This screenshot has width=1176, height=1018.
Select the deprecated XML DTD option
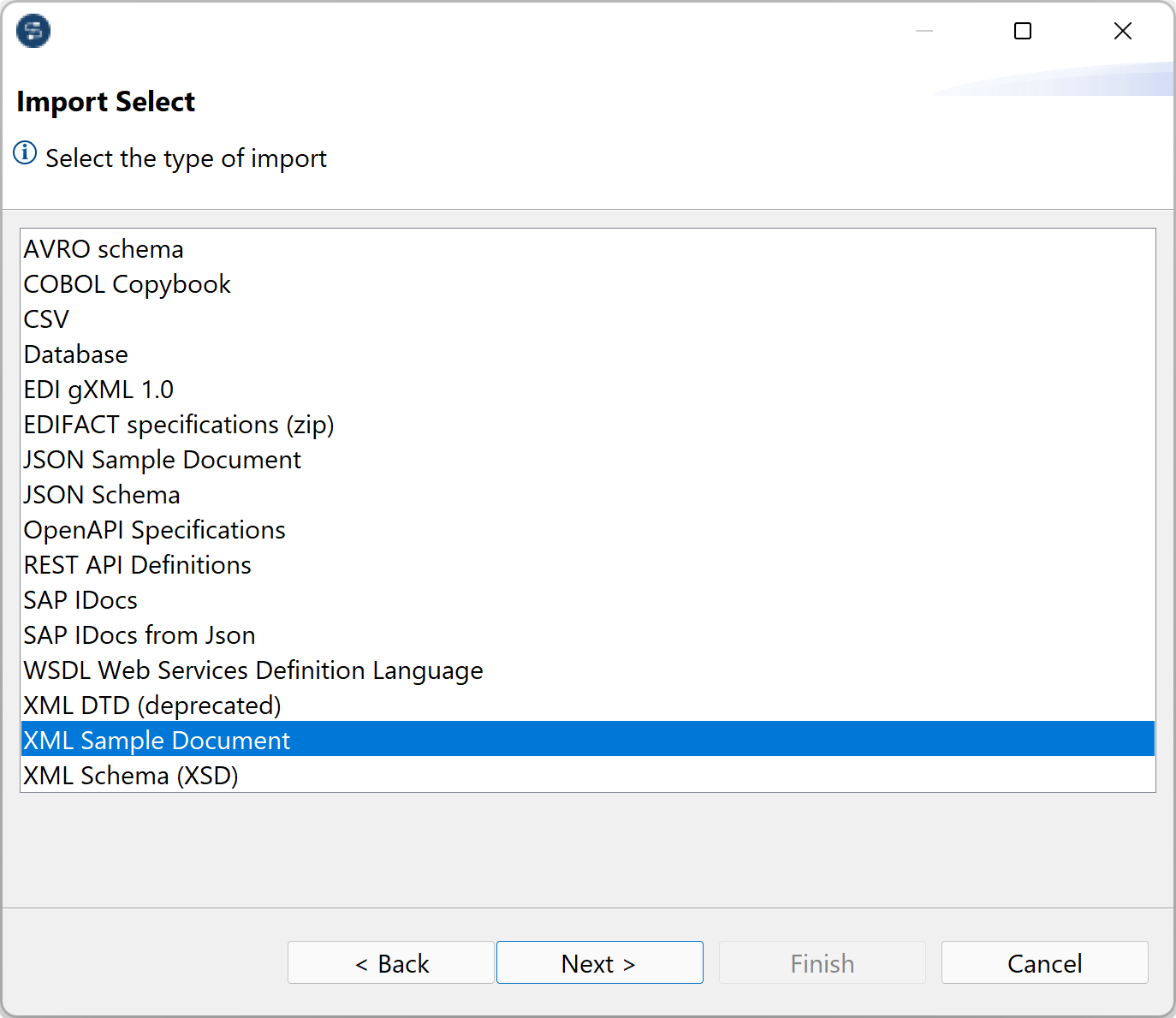click(x=151, y=705)
